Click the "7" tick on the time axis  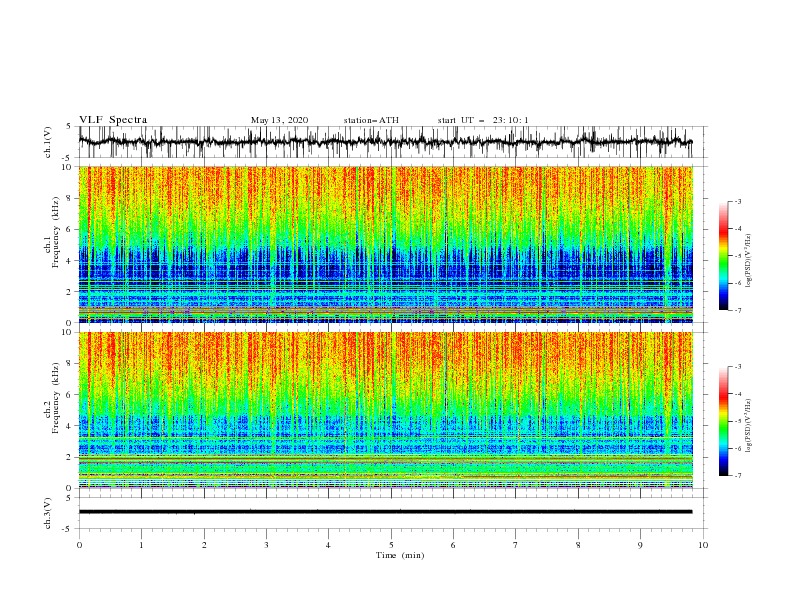516,545
